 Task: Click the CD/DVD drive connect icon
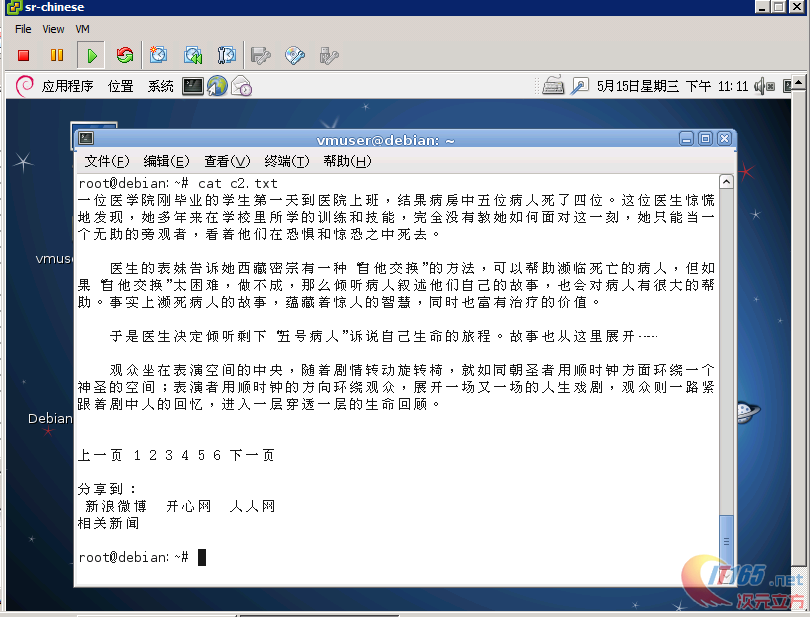[294, 55]
